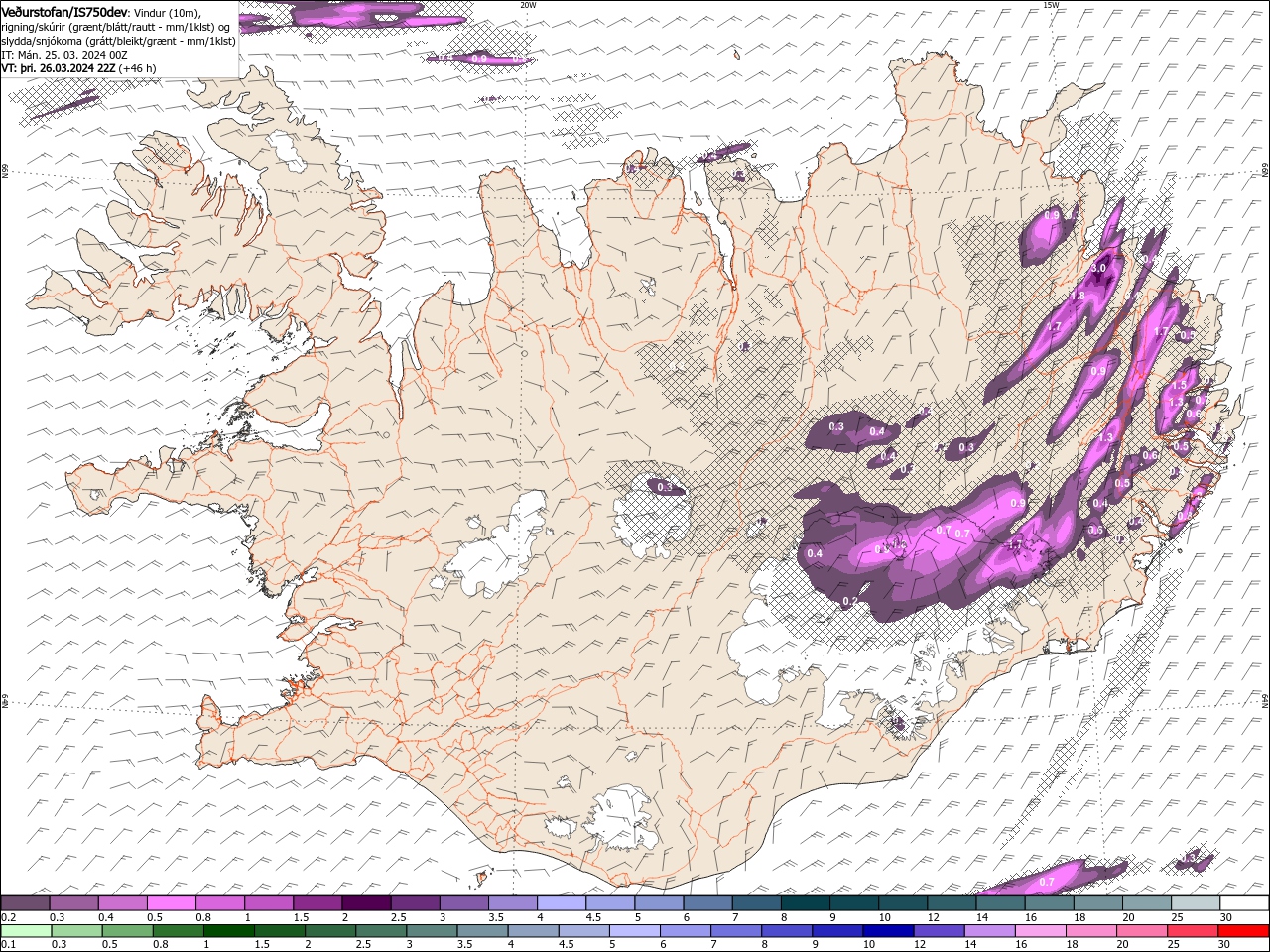Select the lavender swatch labeled 4 in upper legend row
The width and height of the screenshot is (1270, 952).
[561, 903]
